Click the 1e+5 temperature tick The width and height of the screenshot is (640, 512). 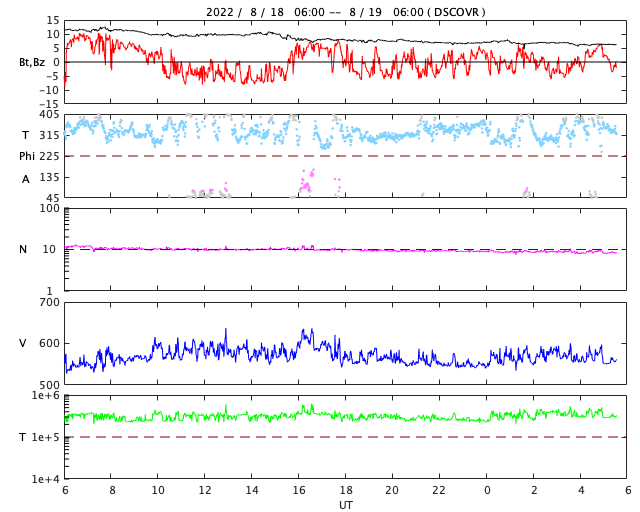click(x=46, y=437)
